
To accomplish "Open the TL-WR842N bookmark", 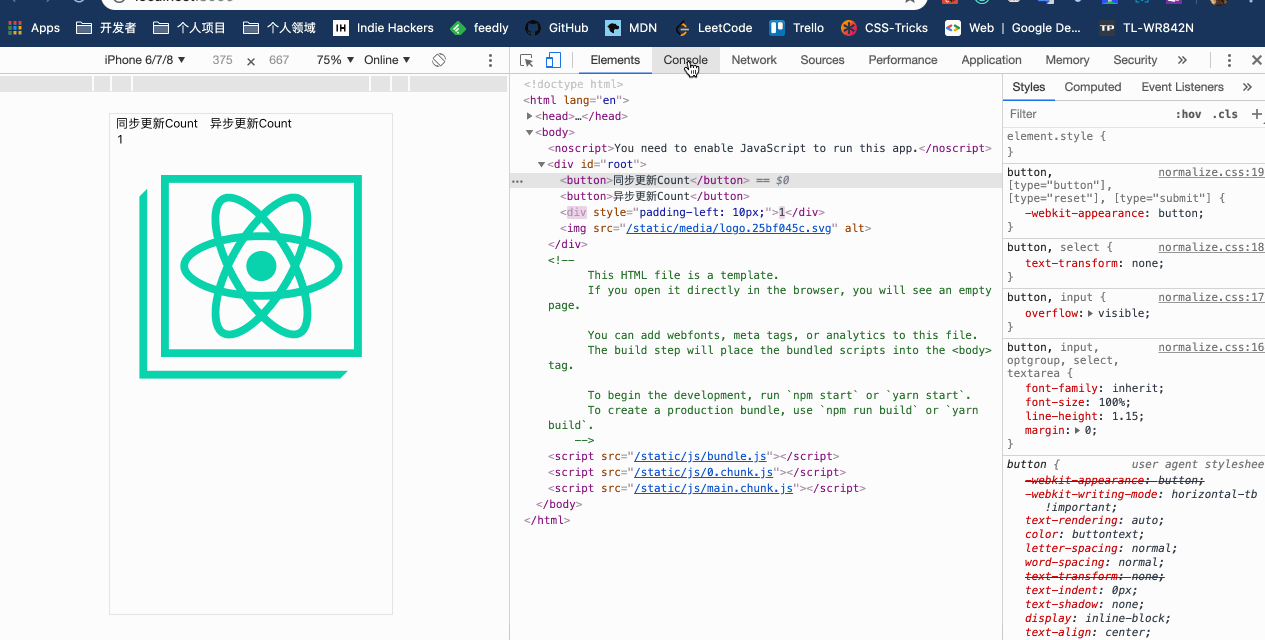I will tap(1146, 28).
